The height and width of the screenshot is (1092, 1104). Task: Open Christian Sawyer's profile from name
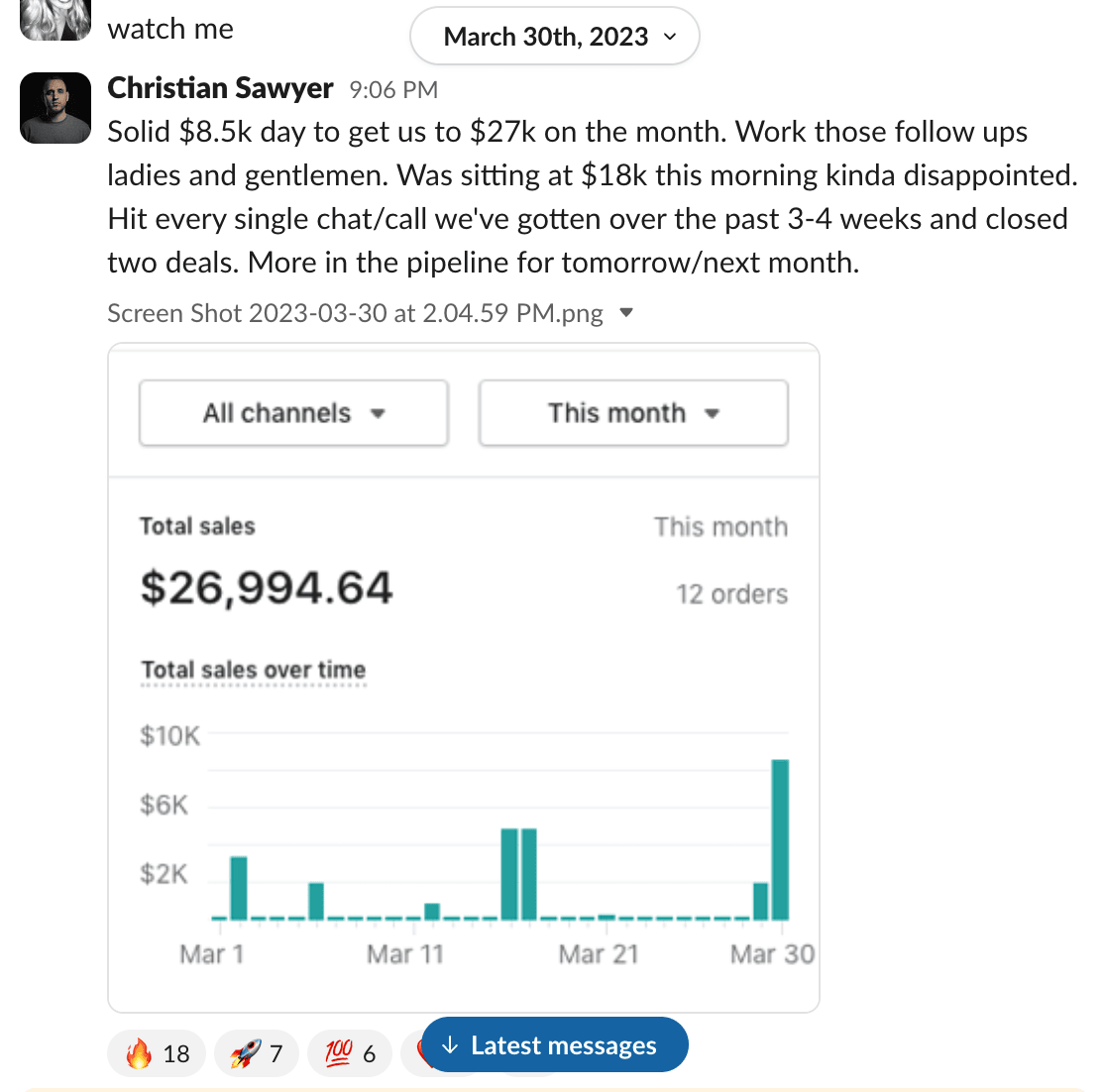point(220,88)
